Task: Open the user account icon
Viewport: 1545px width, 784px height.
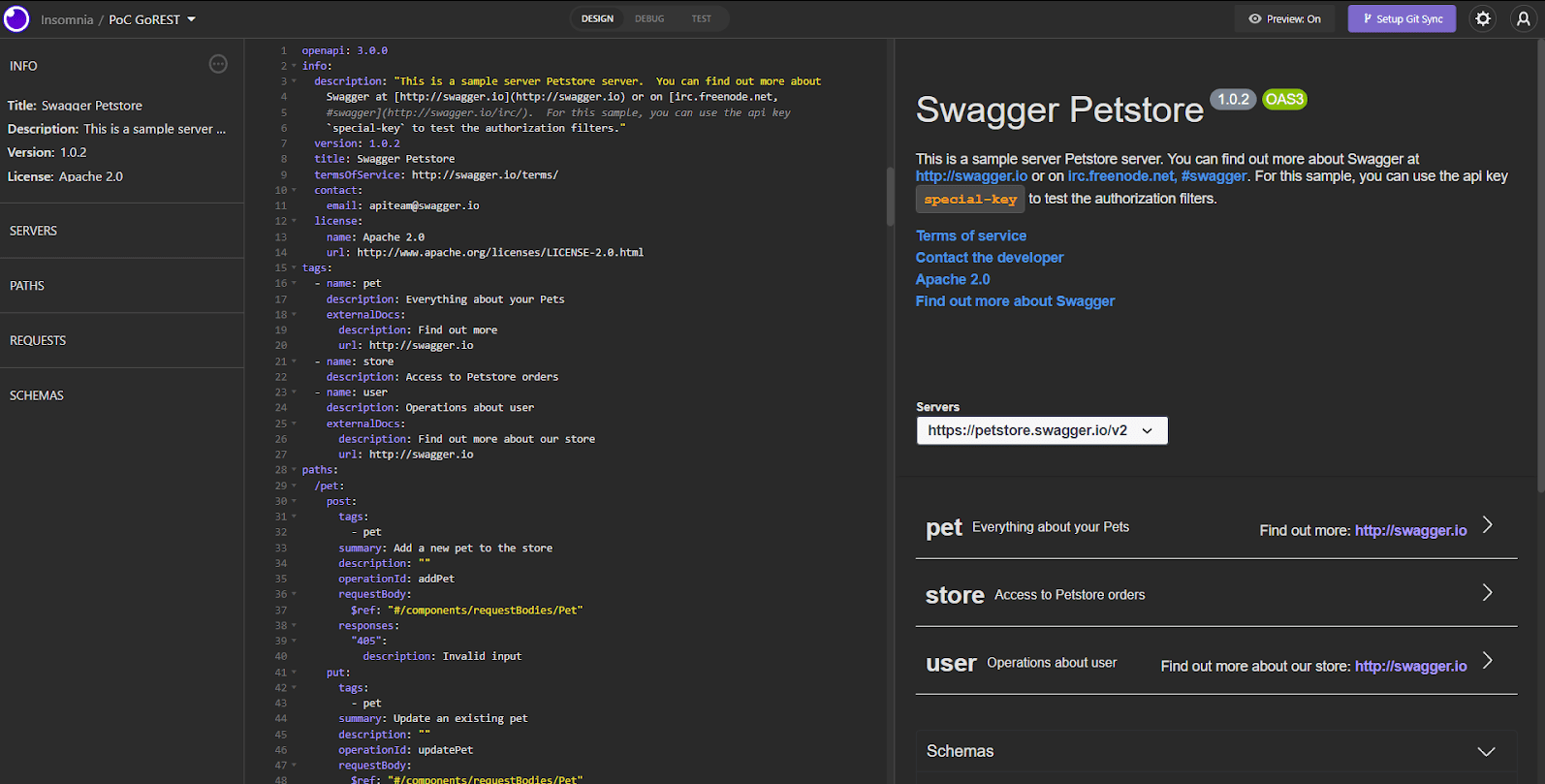Action: pos(1523,18)
